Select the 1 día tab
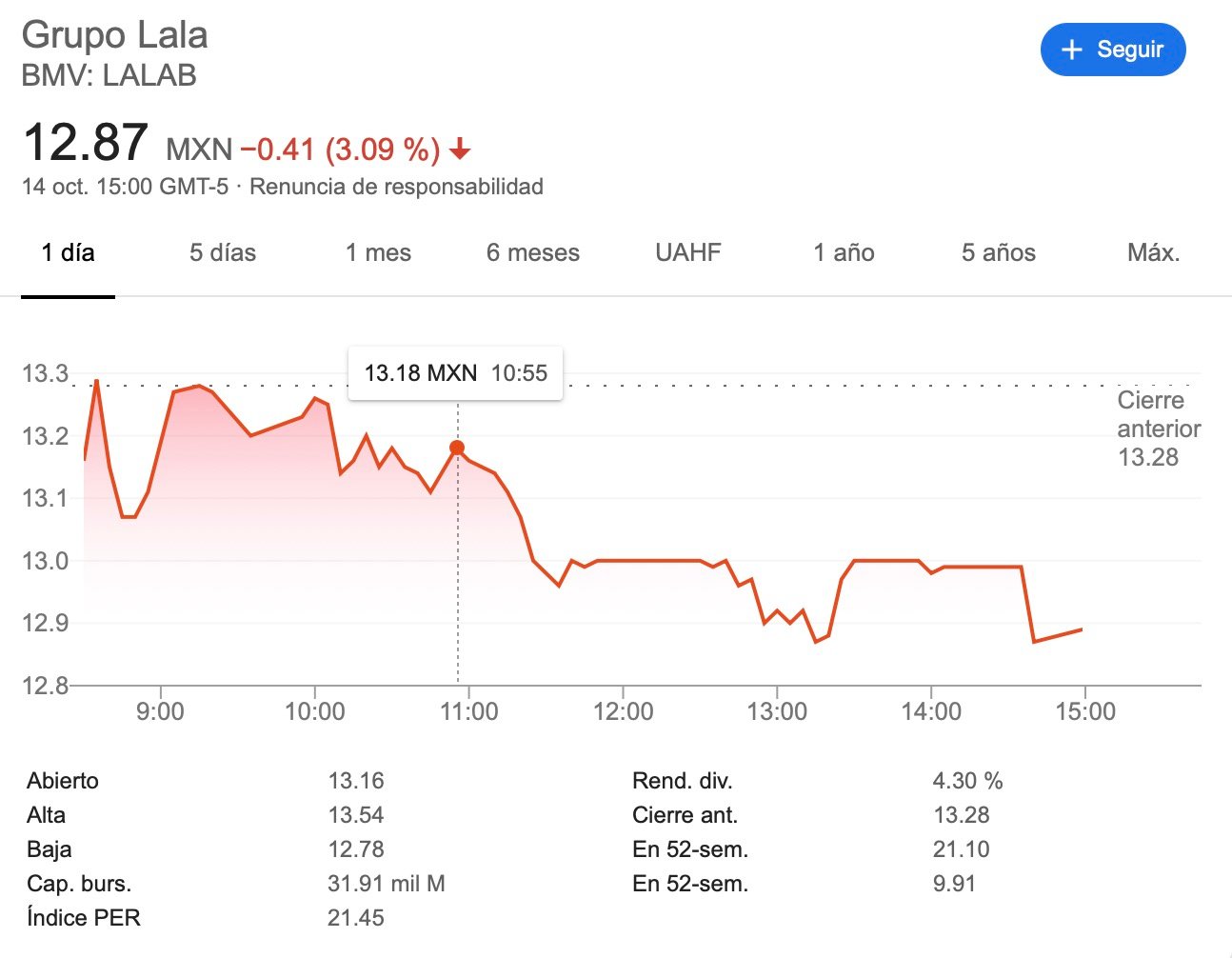Viewport: 1232px width, 958px height. coord(68,253)
